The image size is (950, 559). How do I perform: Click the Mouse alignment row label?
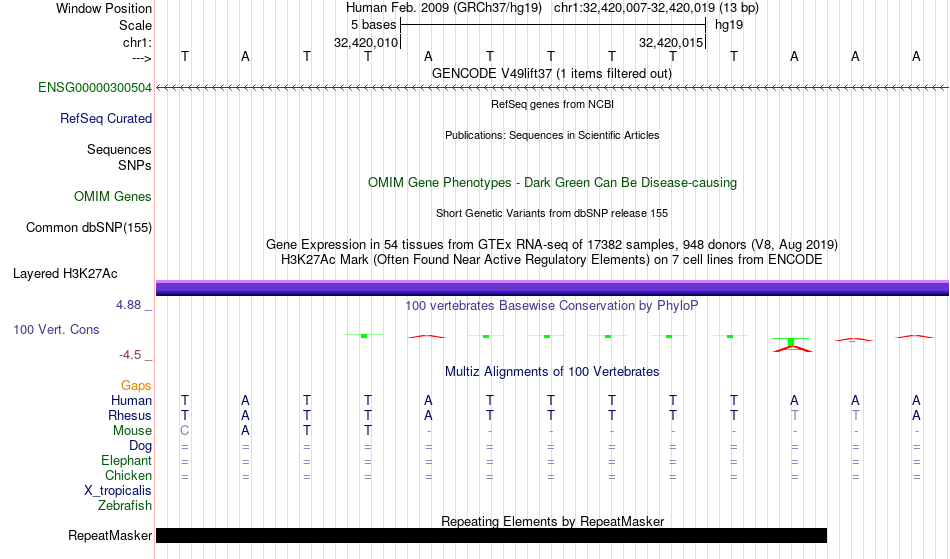[132, 431]
